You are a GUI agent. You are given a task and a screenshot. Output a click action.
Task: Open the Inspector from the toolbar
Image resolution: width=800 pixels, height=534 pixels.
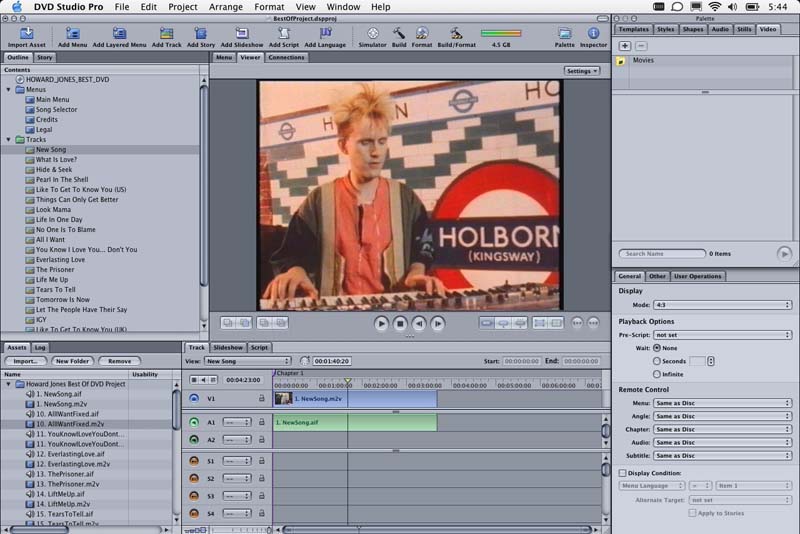click(593, 34)
